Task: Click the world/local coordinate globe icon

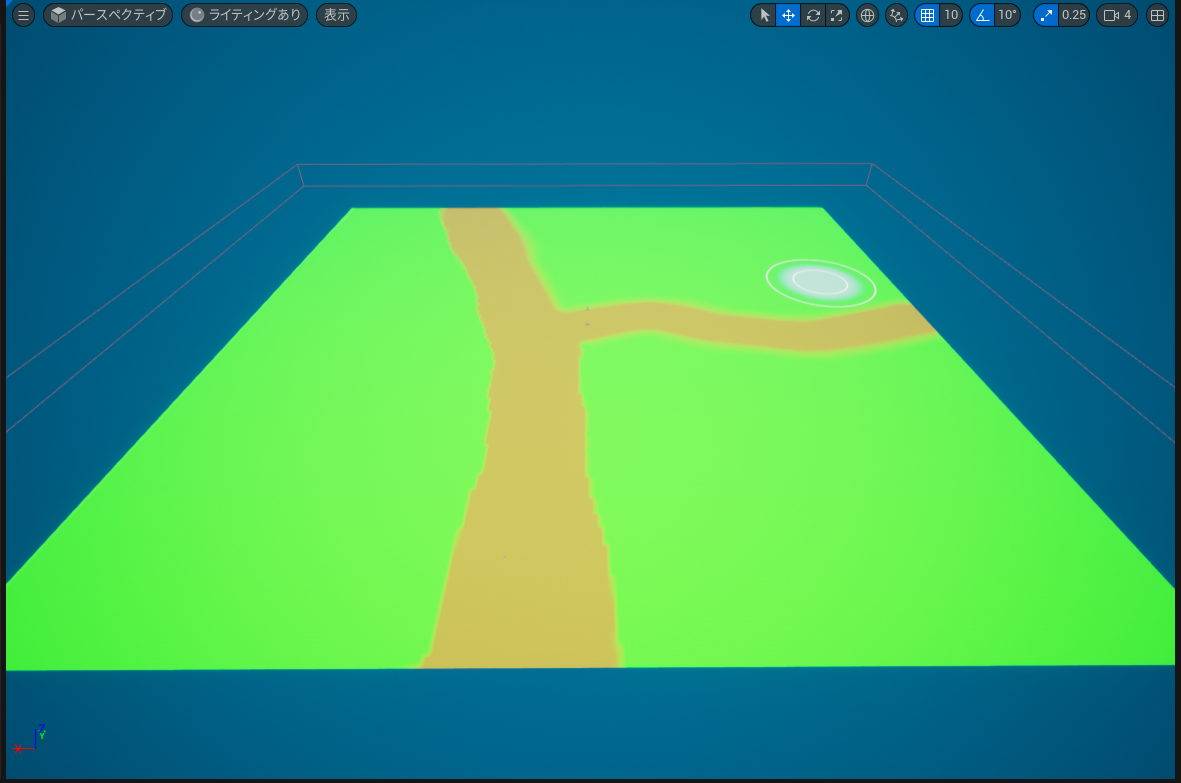Action: [x=867, y=15]
